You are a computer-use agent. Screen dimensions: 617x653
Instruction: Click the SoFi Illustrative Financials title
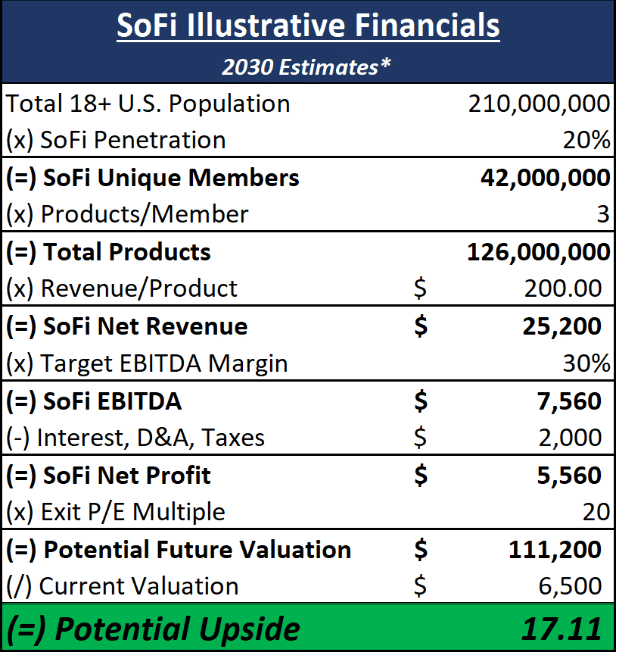(x=308, y=26)
